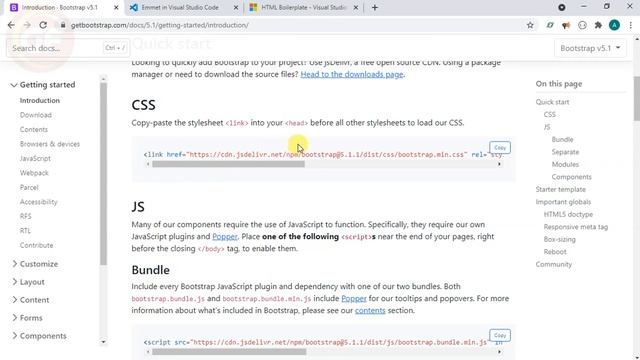Open the JavaScript sidebar link

(x=35, y=158)
